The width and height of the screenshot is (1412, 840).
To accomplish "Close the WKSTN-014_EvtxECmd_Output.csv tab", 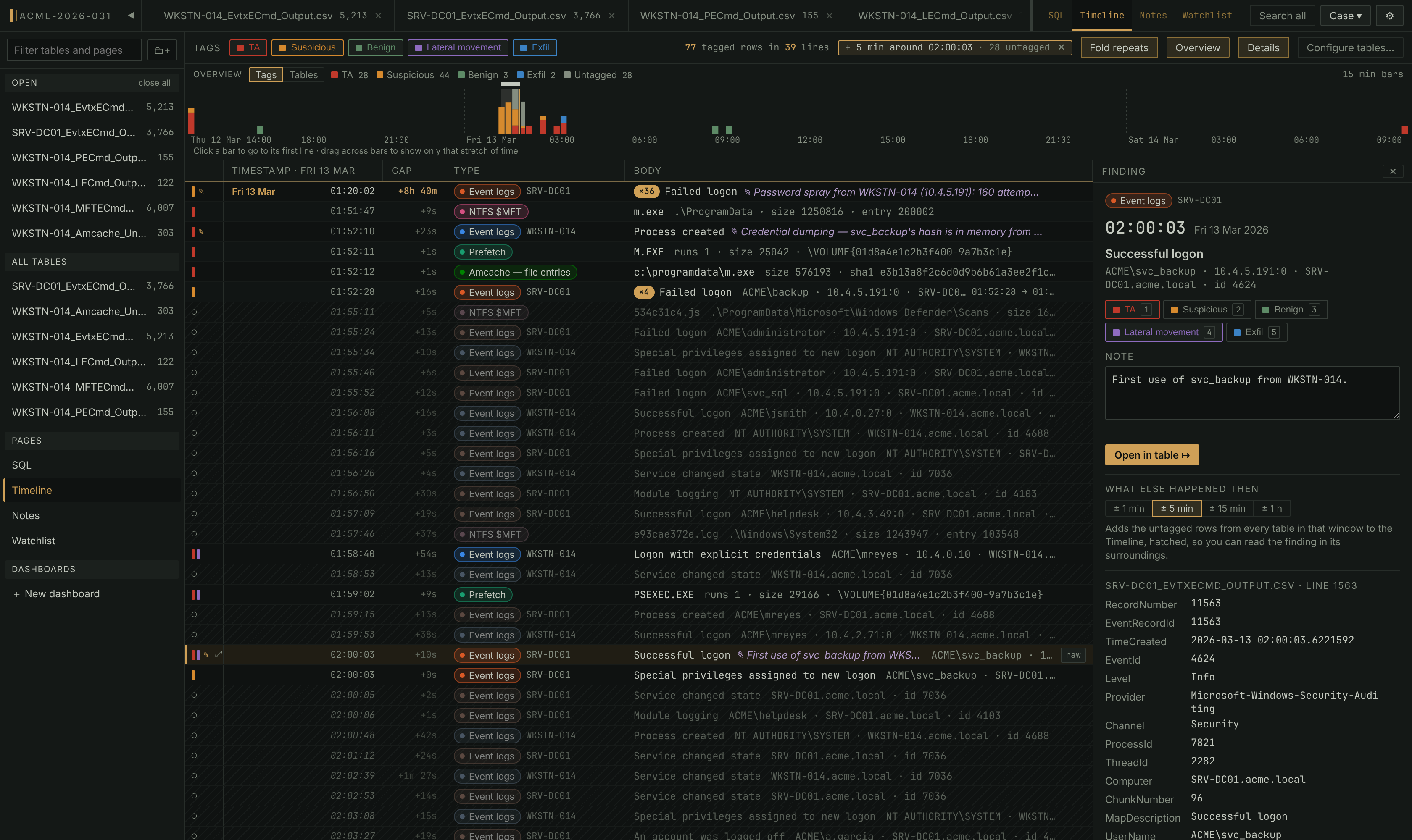I will (x=378, y=16).
